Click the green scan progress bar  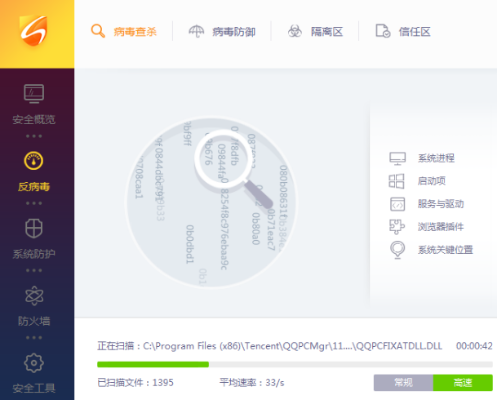153,364
